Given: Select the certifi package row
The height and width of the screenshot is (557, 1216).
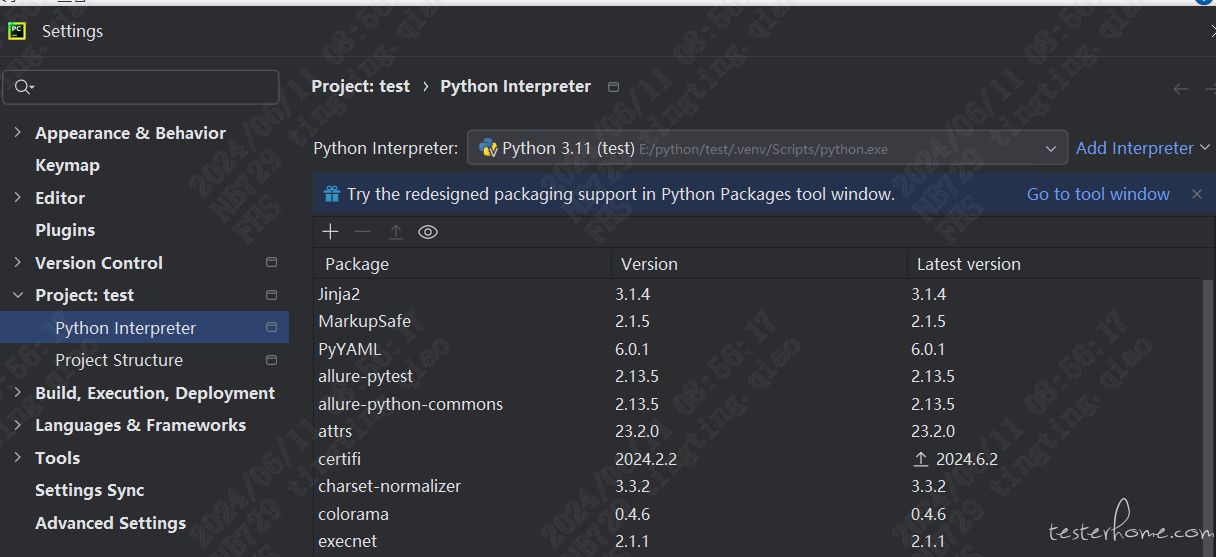Looking at the screenshot, I should click(x=757, y=459).
